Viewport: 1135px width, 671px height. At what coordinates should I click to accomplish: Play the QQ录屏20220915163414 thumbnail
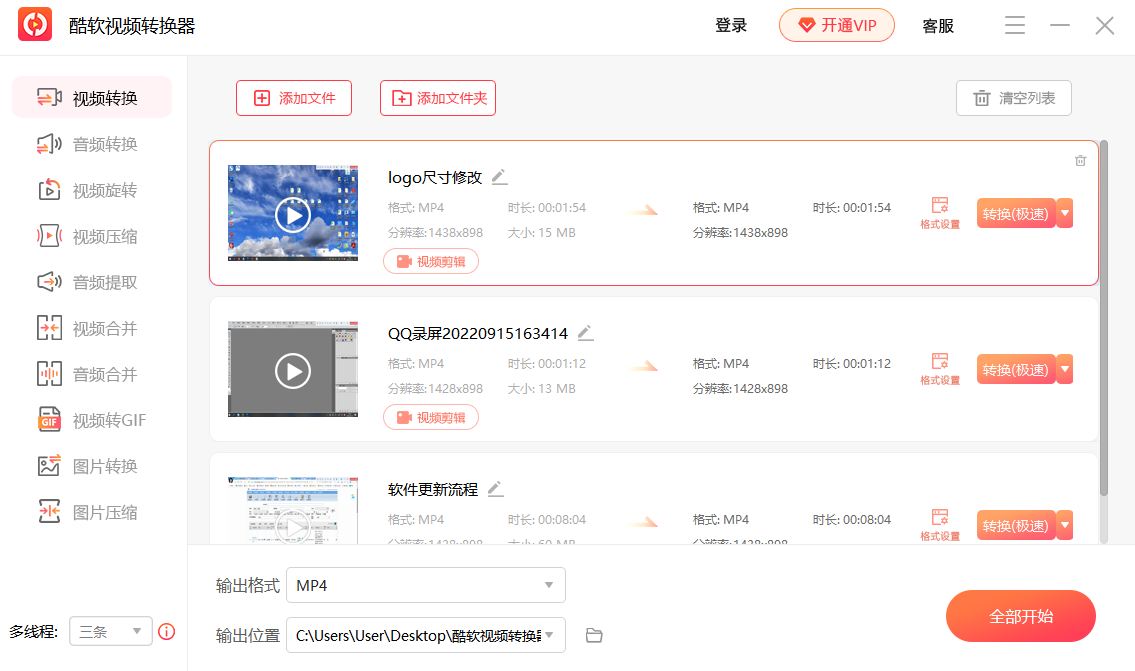[293, 371]
